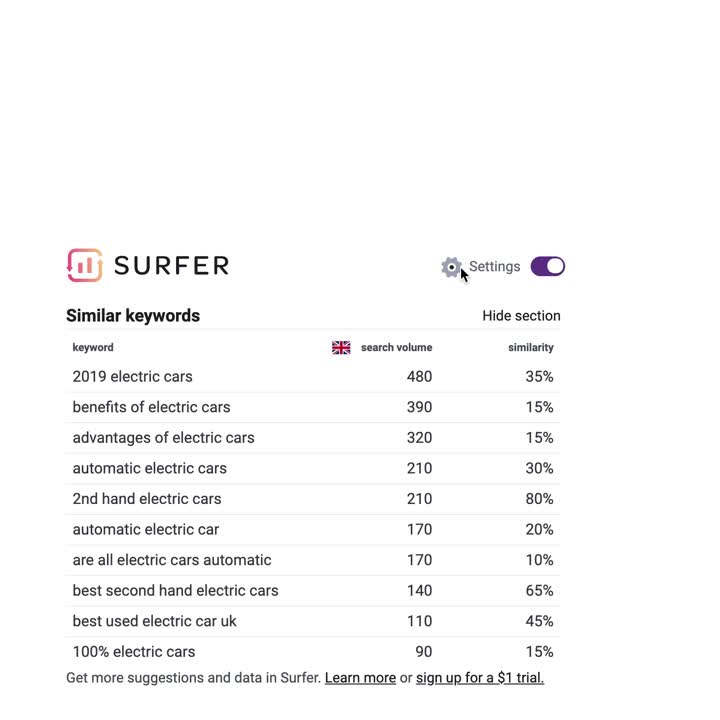Click the keyword column header
The image size is (720, 720).
(93, 348)
